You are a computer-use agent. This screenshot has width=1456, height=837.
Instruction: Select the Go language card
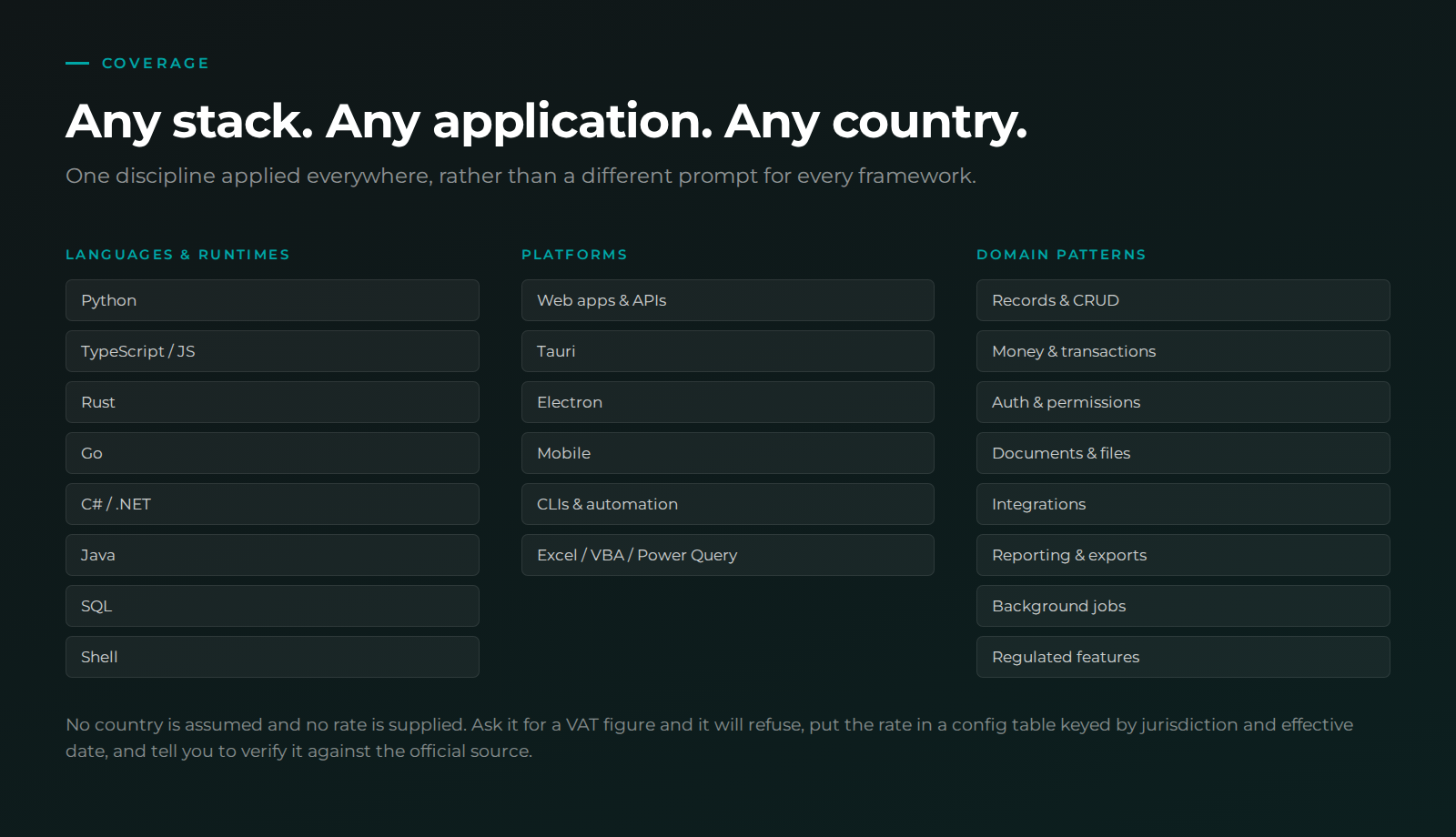click(272, 453)
